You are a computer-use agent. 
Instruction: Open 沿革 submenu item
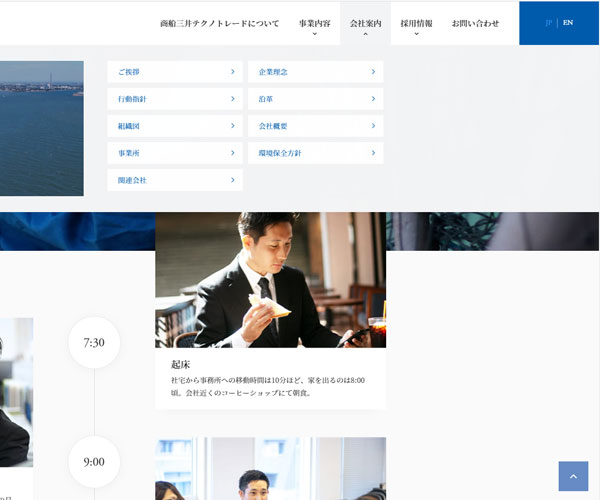316,99
